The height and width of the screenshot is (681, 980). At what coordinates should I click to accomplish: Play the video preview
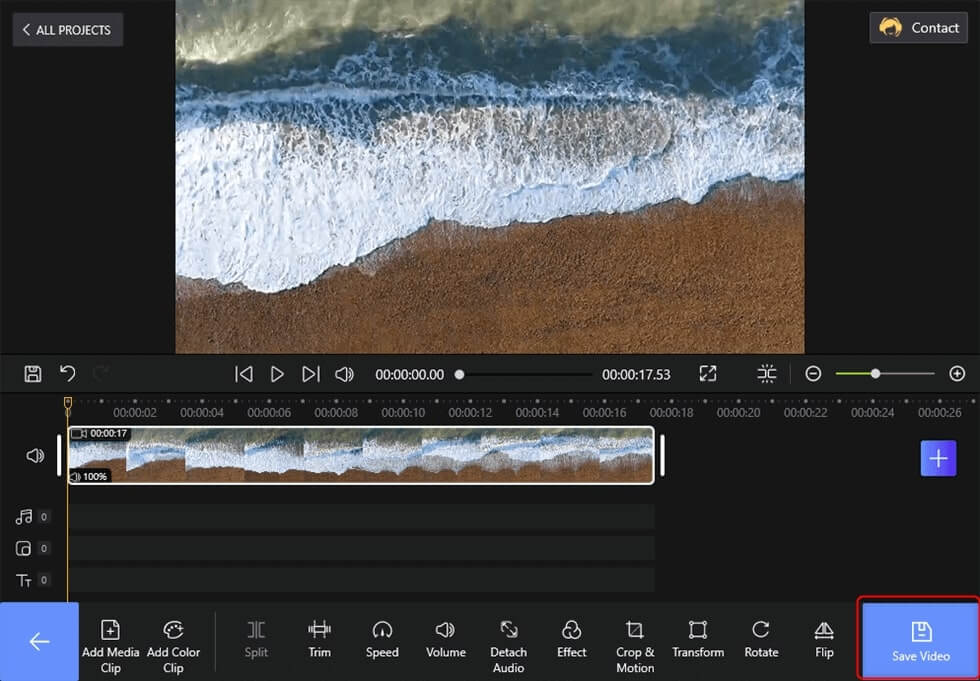(277, 374)
